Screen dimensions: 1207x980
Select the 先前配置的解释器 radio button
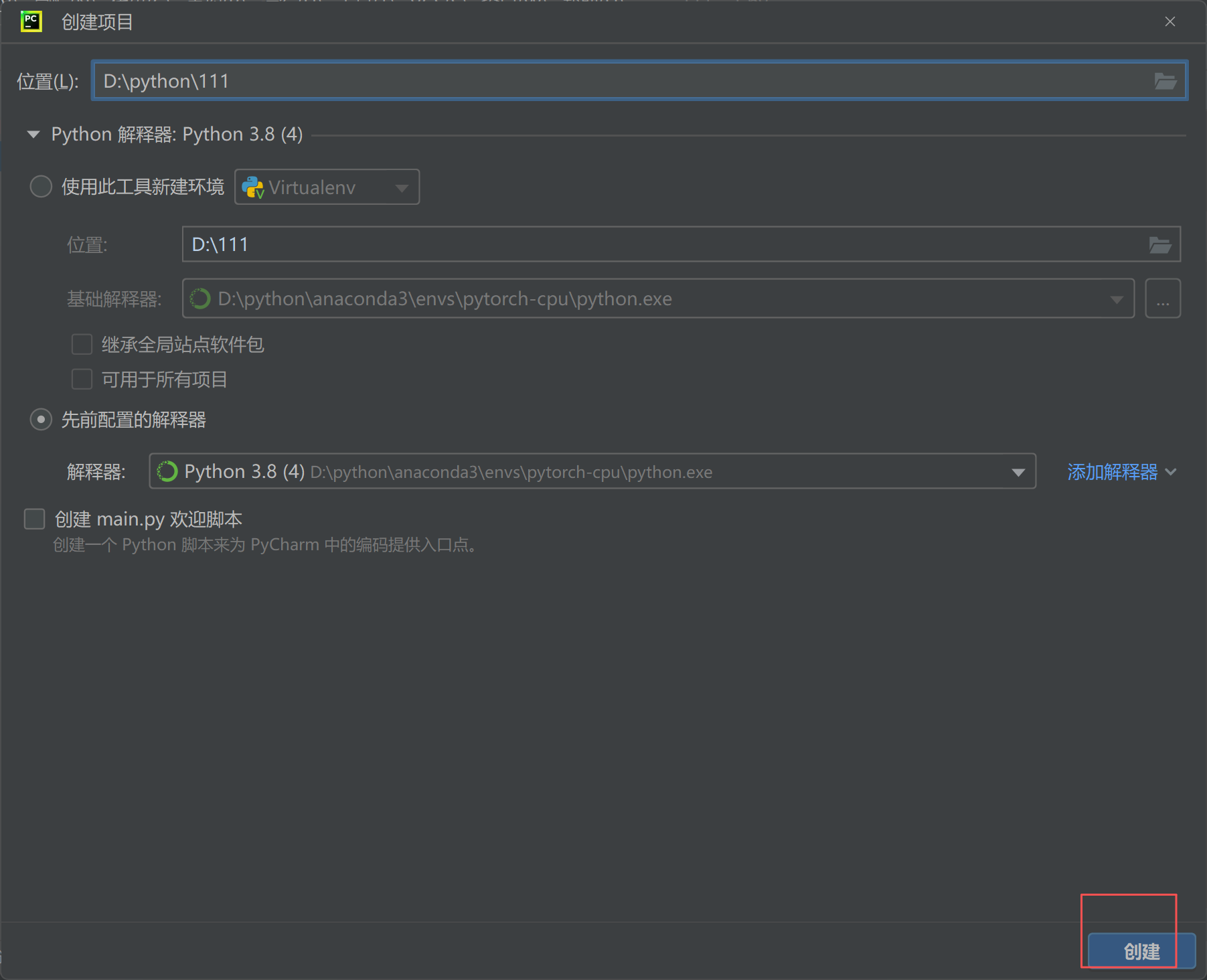click(41, 420)
